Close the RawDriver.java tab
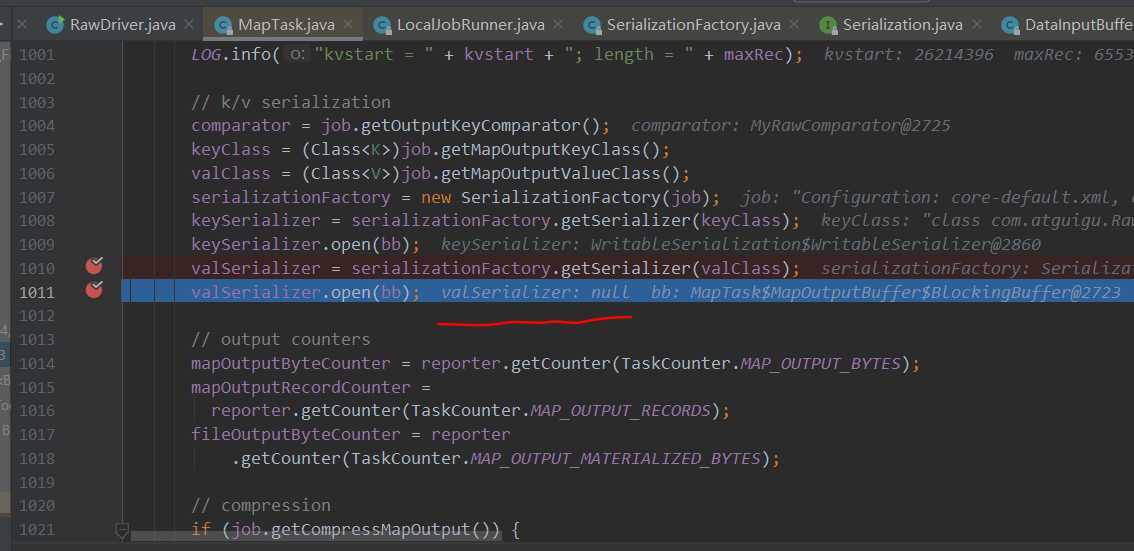This screenshot has height=551, width=1134. (189, 25)
